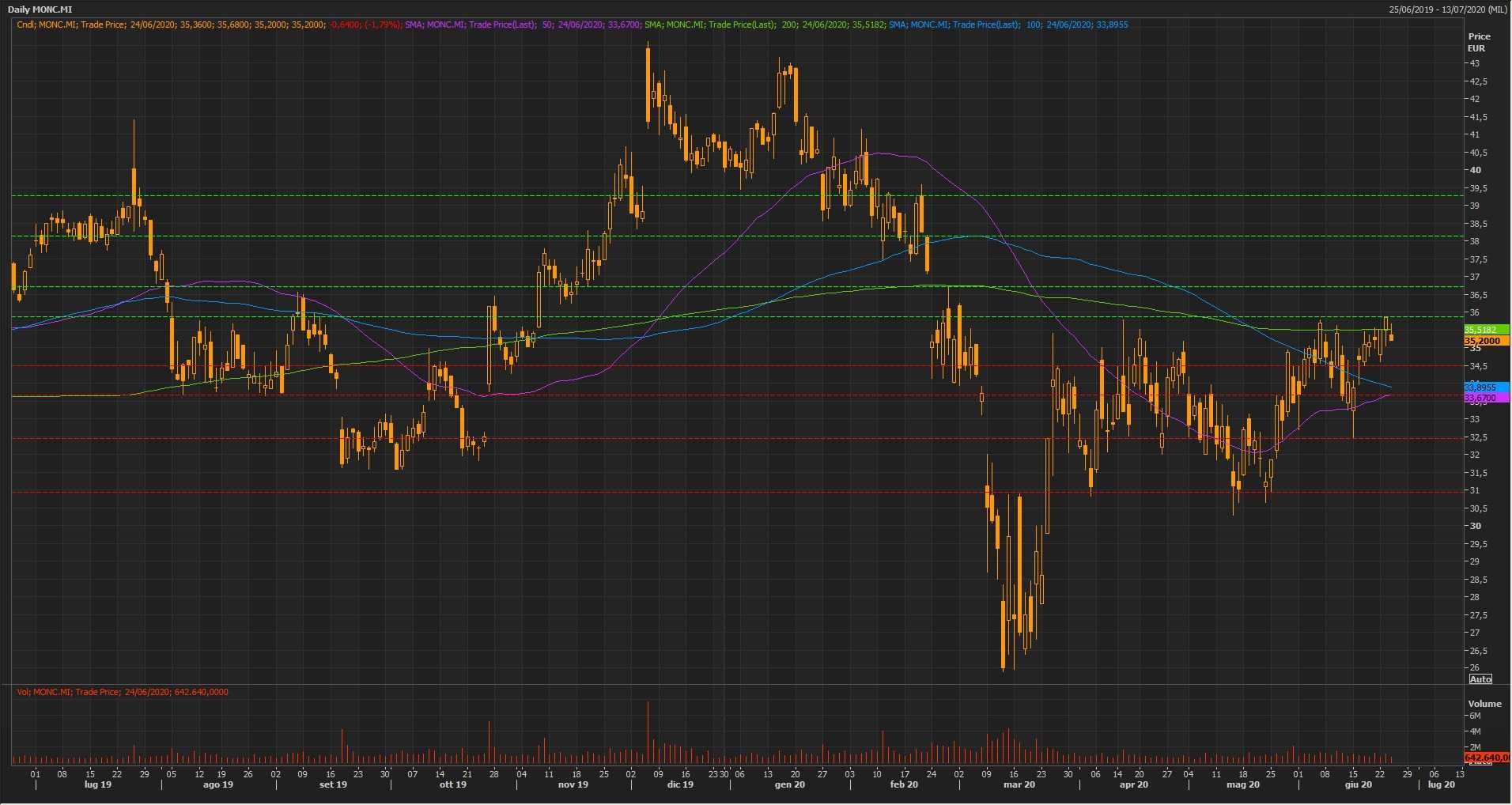Click the orange 35,2000 last price tag
1512x805 pixels.
pyautogui.click(x=1486, y=341)
